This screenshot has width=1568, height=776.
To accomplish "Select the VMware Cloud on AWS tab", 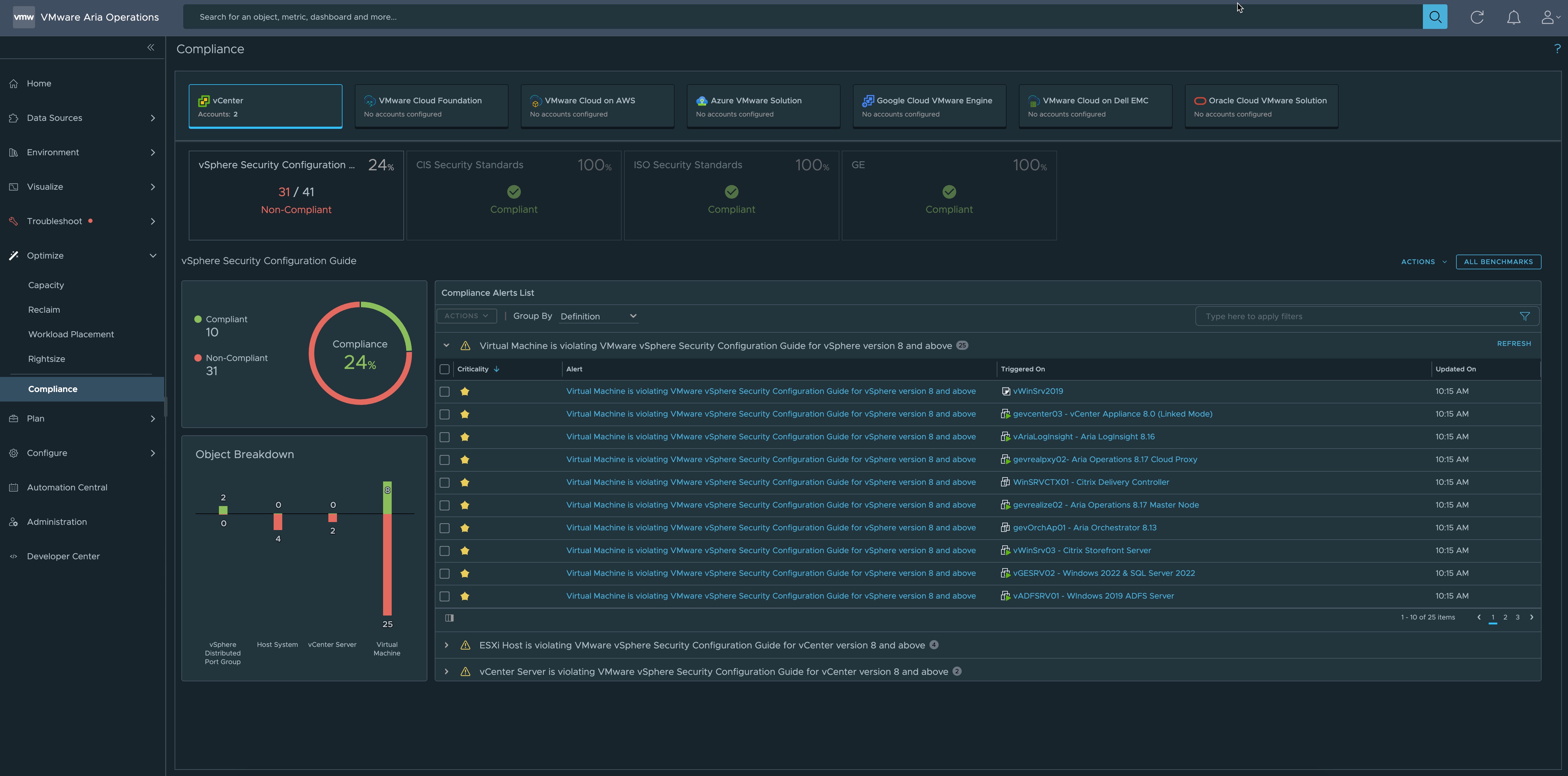I will [597, 106].
